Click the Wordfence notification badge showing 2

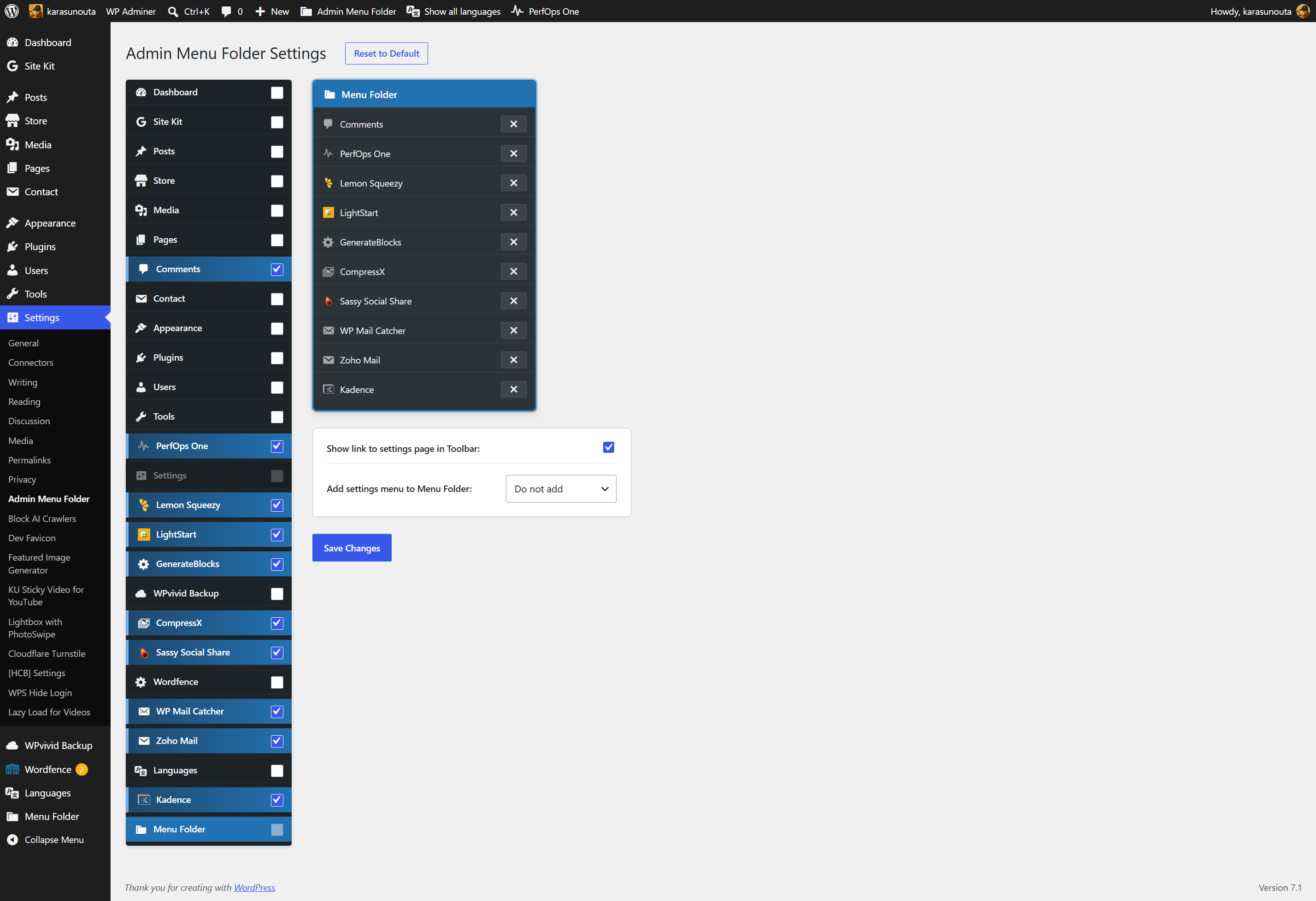[82, 770]
